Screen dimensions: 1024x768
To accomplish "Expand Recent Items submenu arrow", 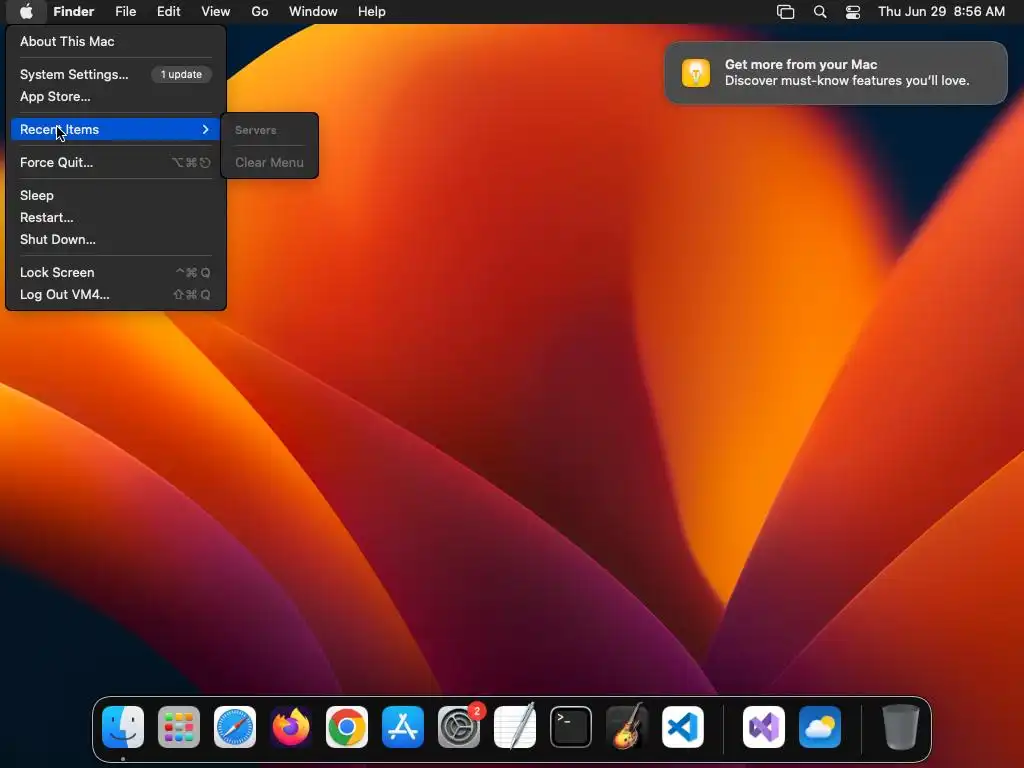I will click(x=206, y=129).
